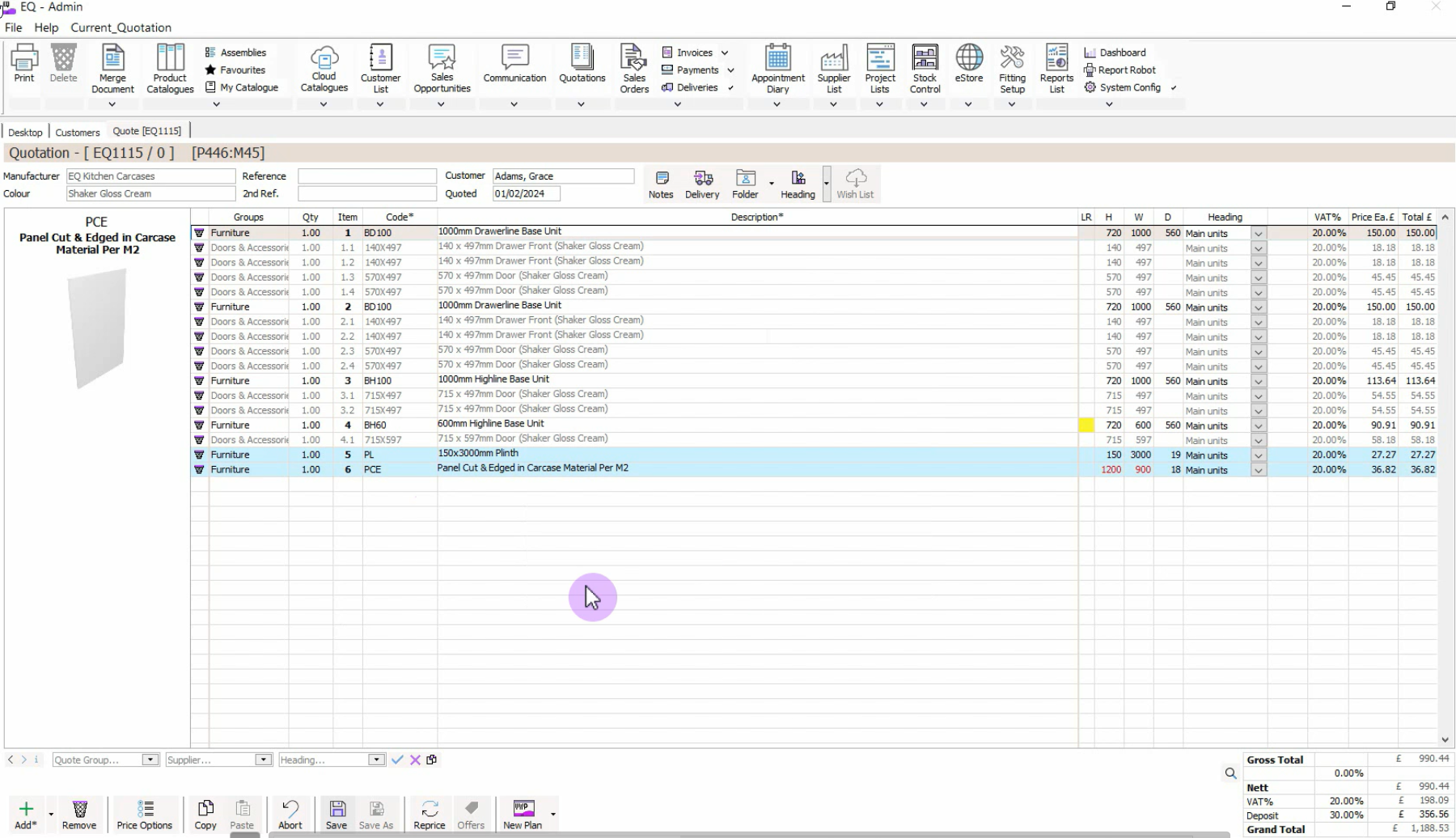Open My Catalogue

point(242,87)
